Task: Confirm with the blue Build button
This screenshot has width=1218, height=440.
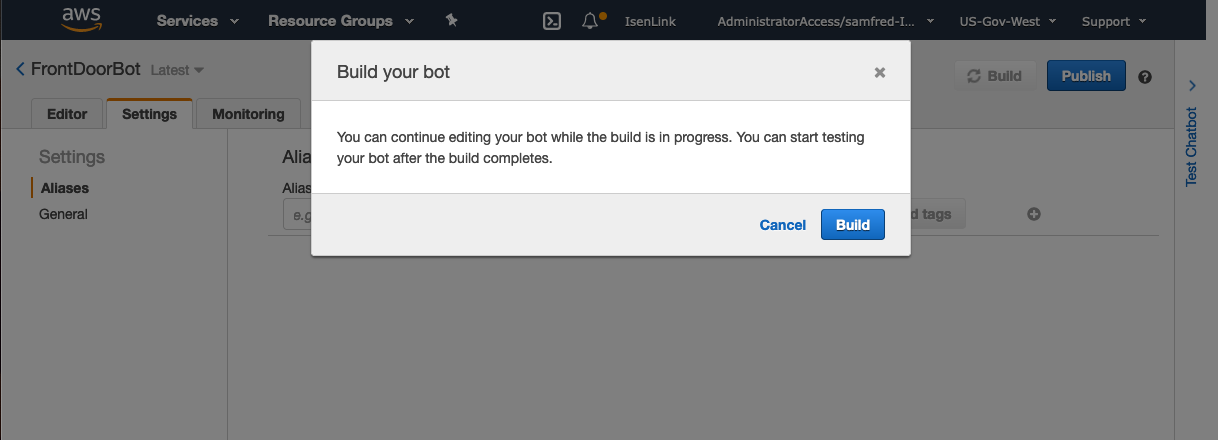Action: click(x=852, y=225)
